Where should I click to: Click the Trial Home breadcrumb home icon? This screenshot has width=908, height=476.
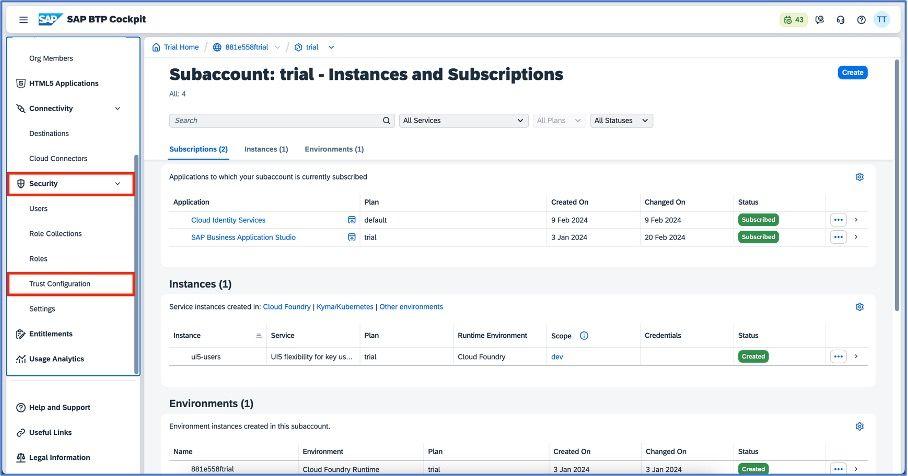click(x=156, y=47)
